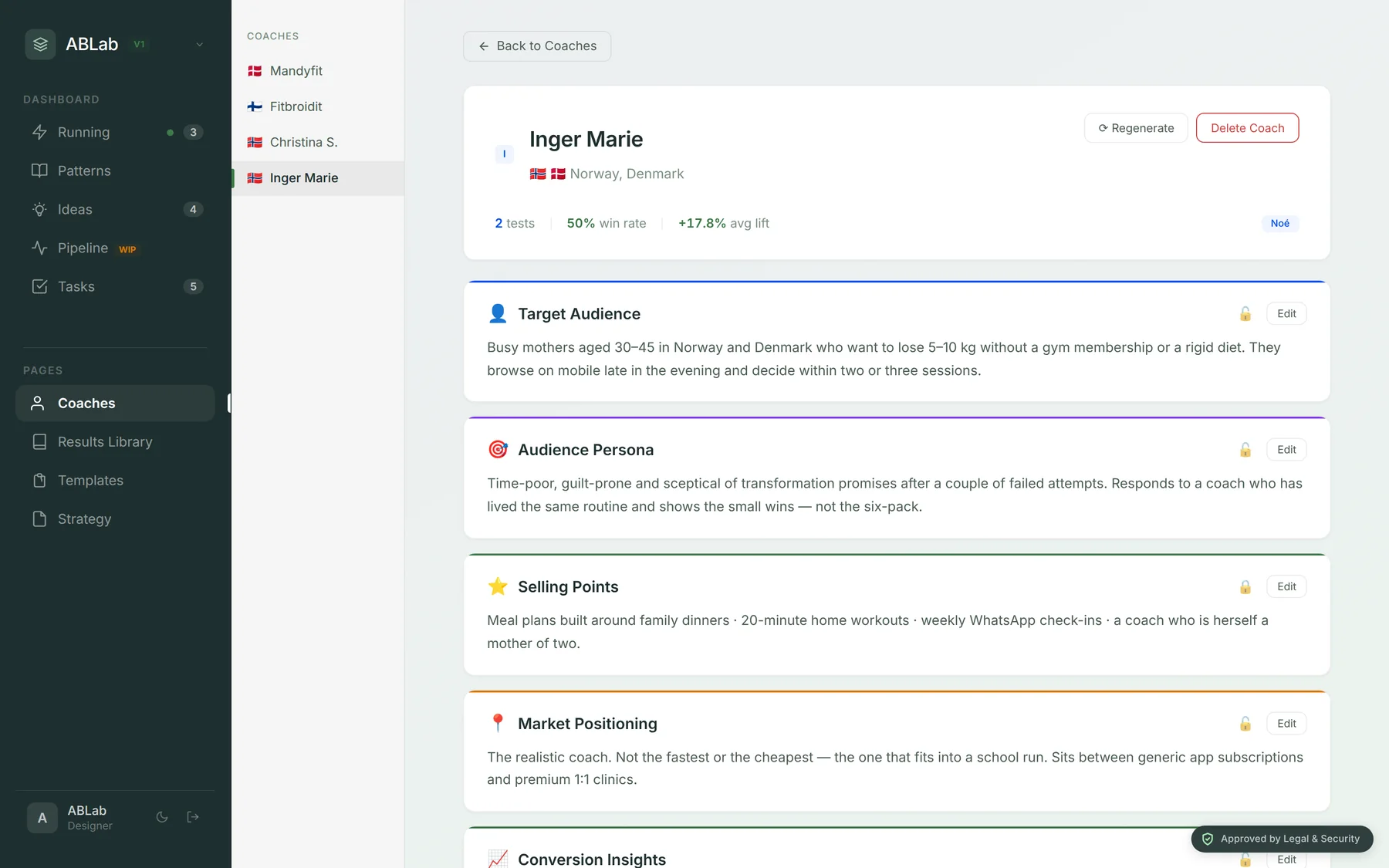Toggle dark mode with moon icon
Image resolution: width=1389 pixels, height=868 pixels.
[162, 817]
